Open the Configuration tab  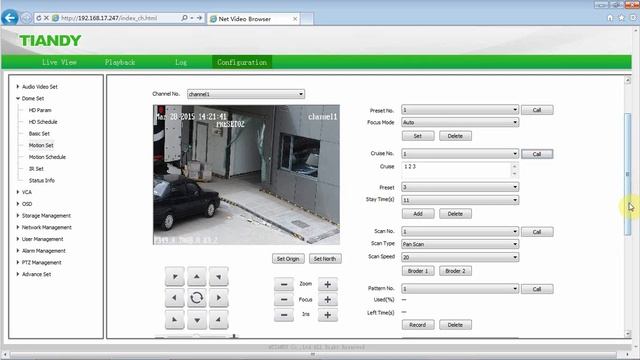coord(242,62)
